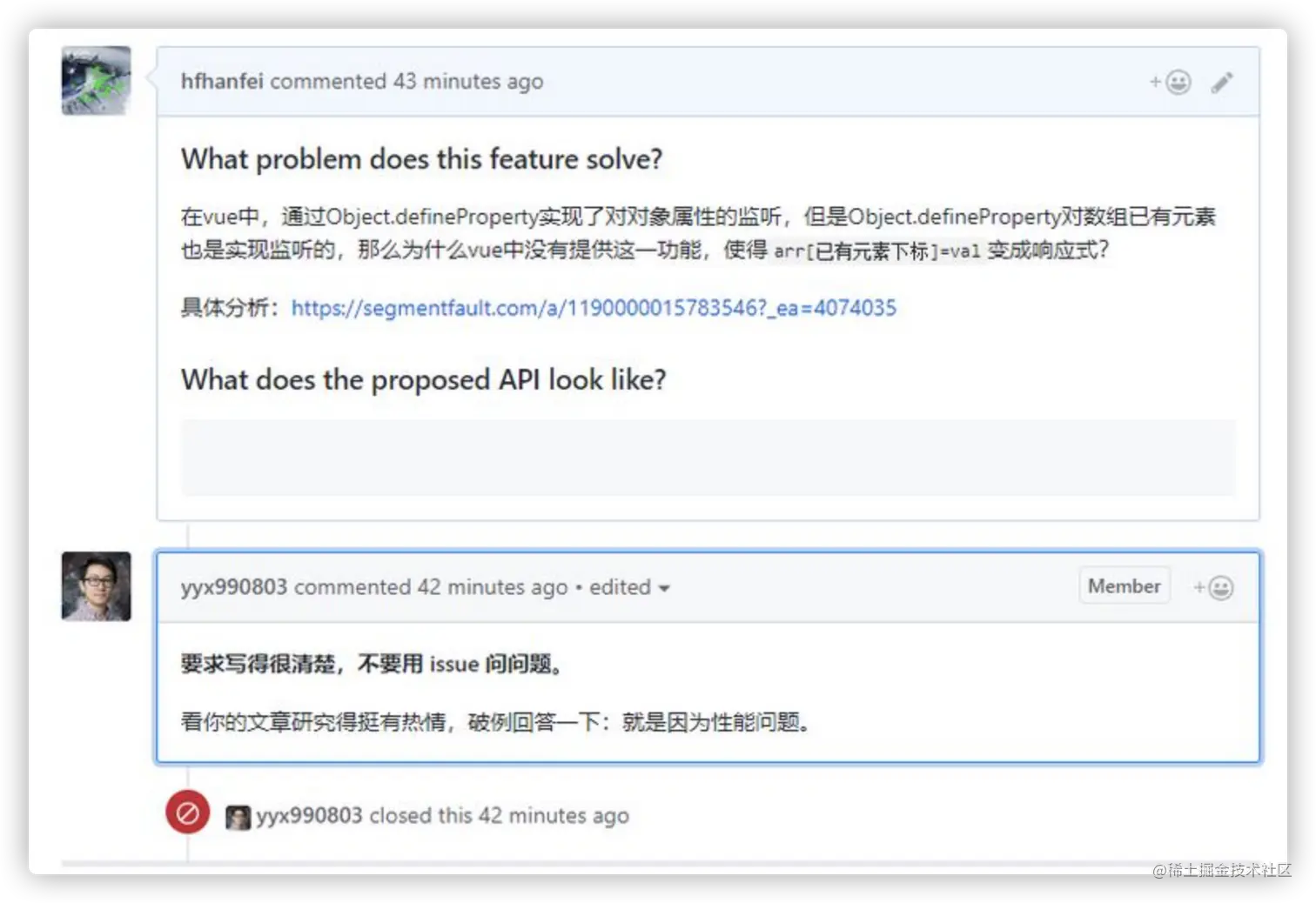Click the smiley emoji icon in the top comment
Viewport: 1316px width, 903px height.
tap(1177, 82)
